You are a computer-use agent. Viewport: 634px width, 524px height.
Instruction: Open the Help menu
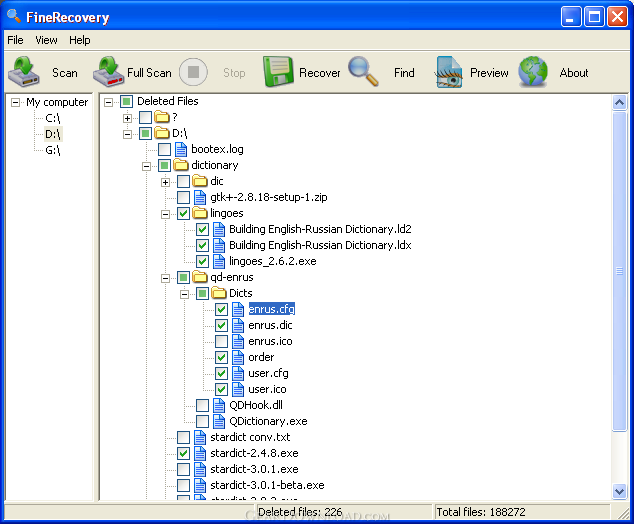(x=80, y=40)
